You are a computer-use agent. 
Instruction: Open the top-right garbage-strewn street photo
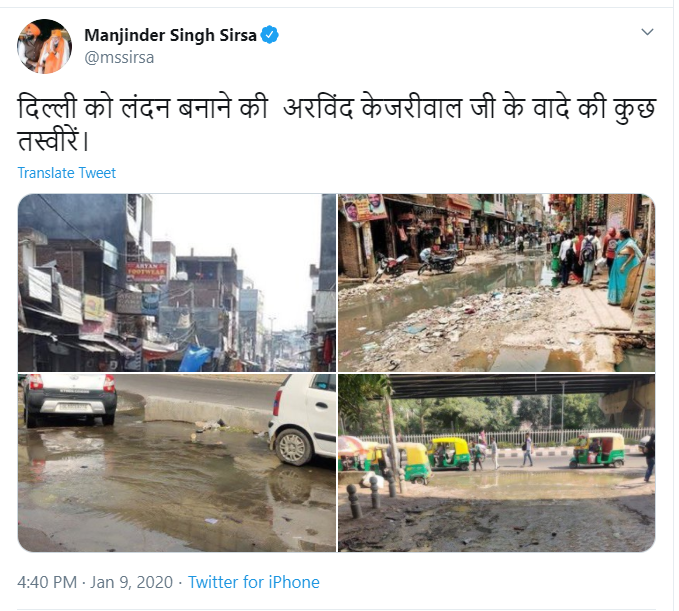[x=496, y=282]
